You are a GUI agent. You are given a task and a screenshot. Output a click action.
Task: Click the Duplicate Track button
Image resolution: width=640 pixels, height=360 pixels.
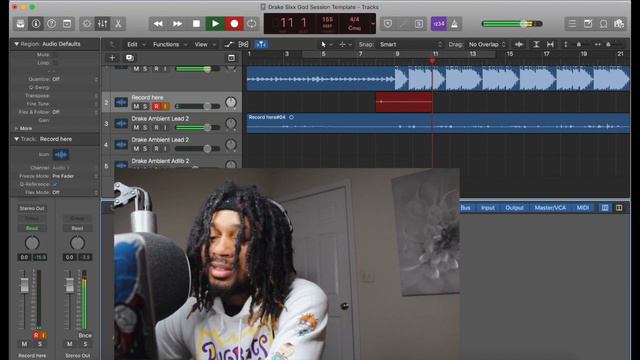click(130, 58)
